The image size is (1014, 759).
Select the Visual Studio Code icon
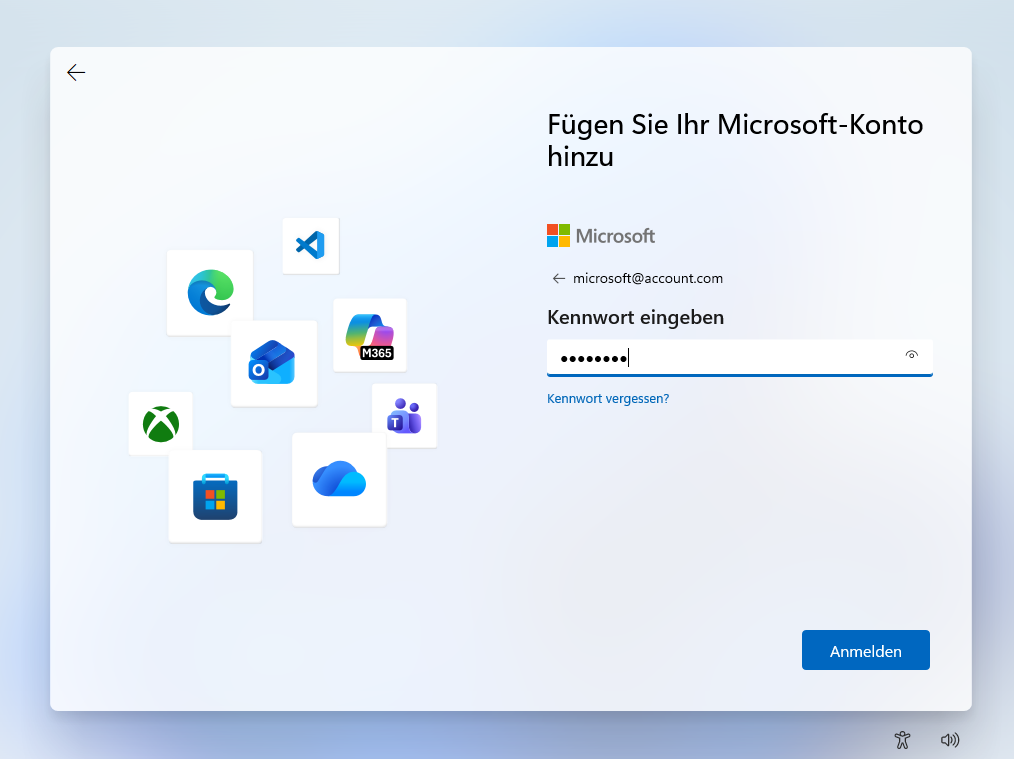pyautogui.click(x=310, y=245)
